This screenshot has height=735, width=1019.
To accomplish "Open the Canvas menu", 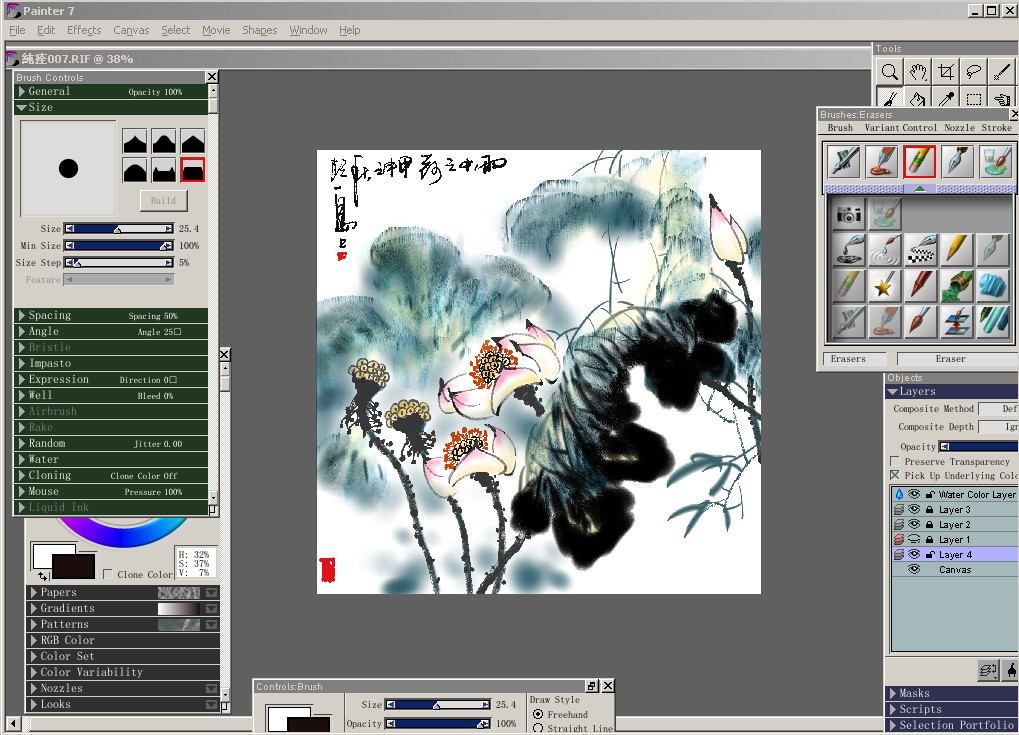I will click(x=131, y=30).
